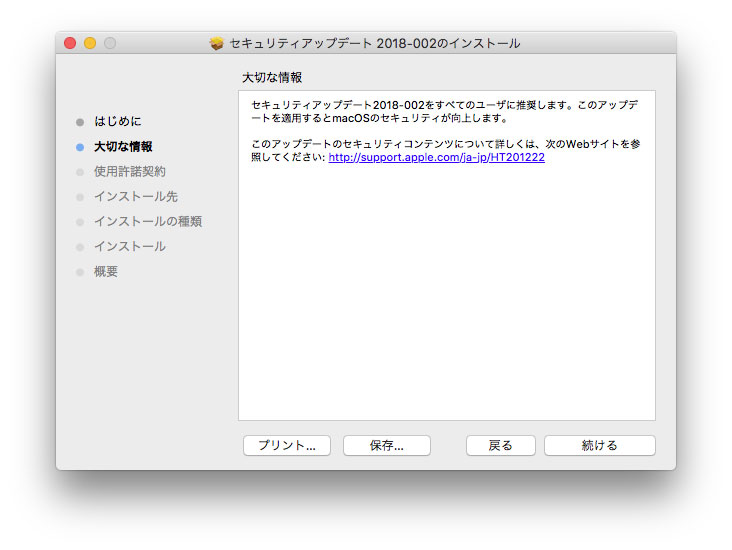
Task: Select the はじめに step in sidebar
Action: pos(118,121)
